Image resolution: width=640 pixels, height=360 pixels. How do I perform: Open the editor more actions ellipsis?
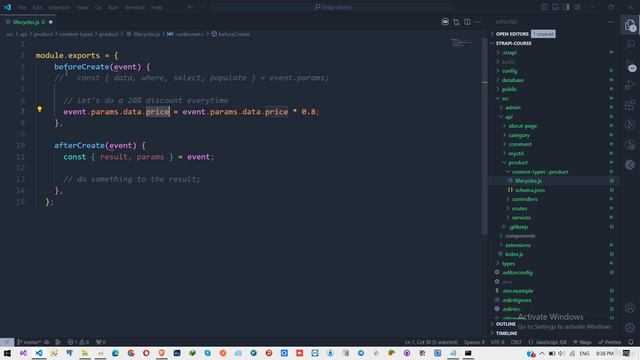coord(478,22)
